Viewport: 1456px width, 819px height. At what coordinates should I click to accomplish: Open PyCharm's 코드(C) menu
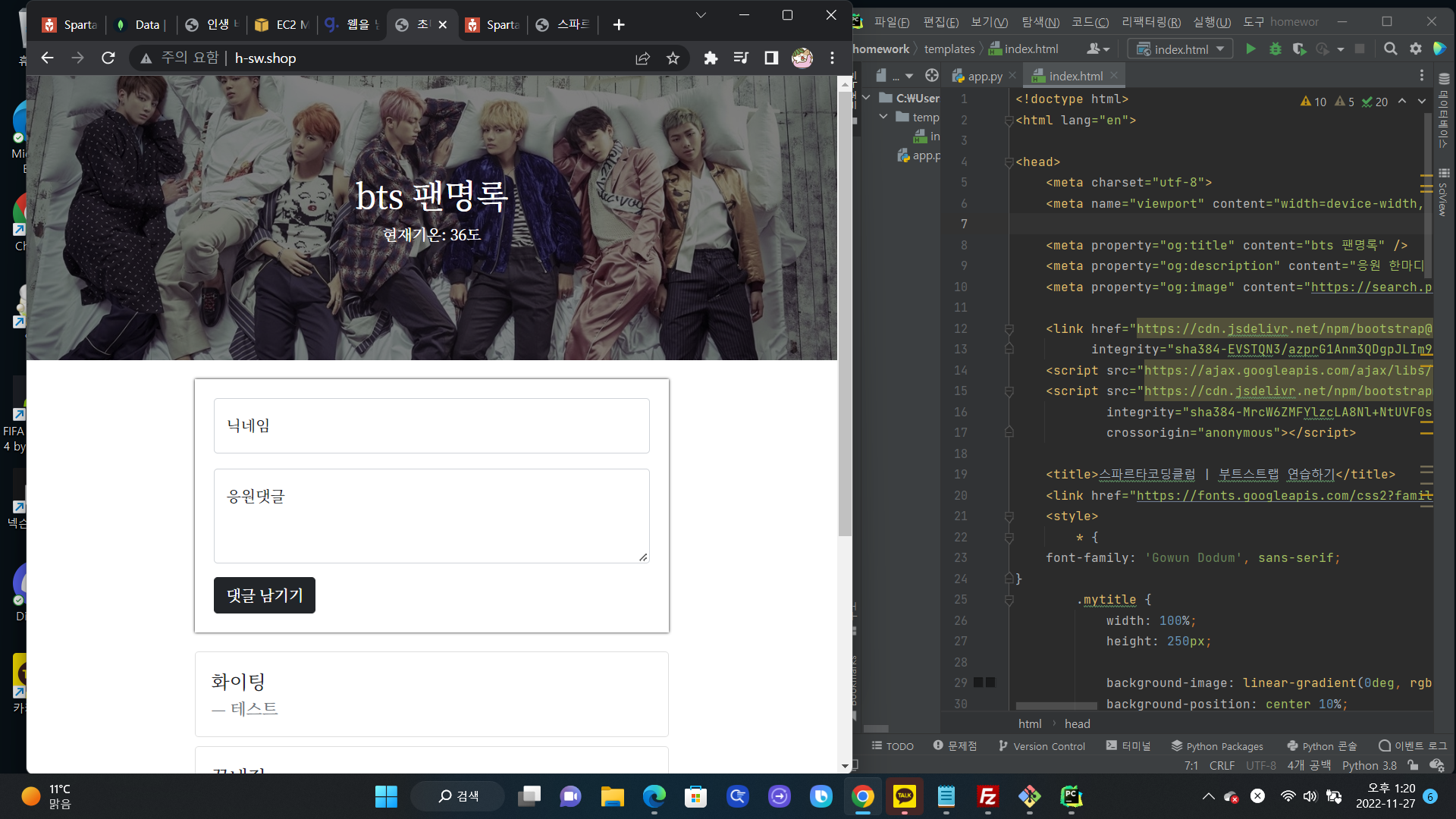coord(1090,22)
